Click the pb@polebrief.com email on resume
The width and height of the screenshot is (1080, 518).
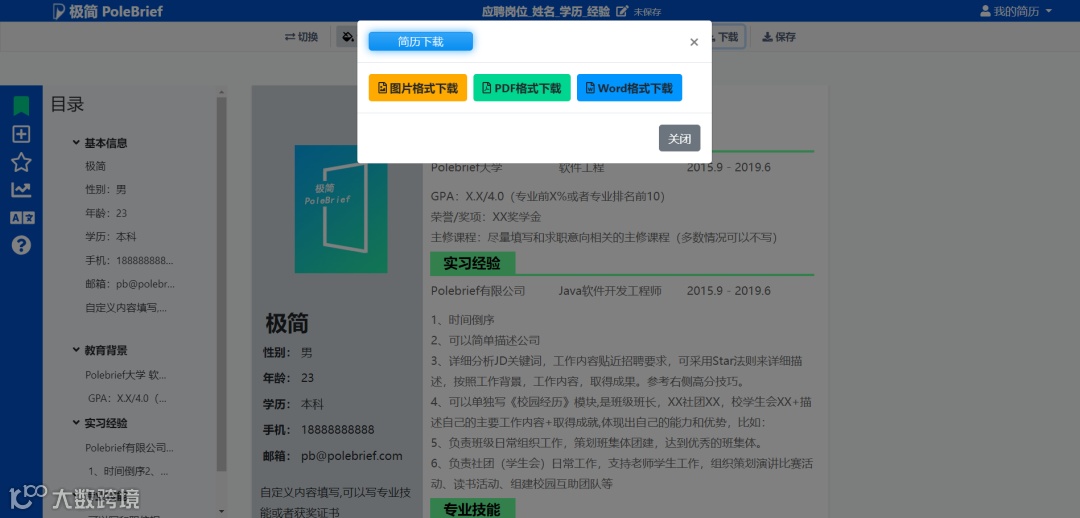pos(351,456)
